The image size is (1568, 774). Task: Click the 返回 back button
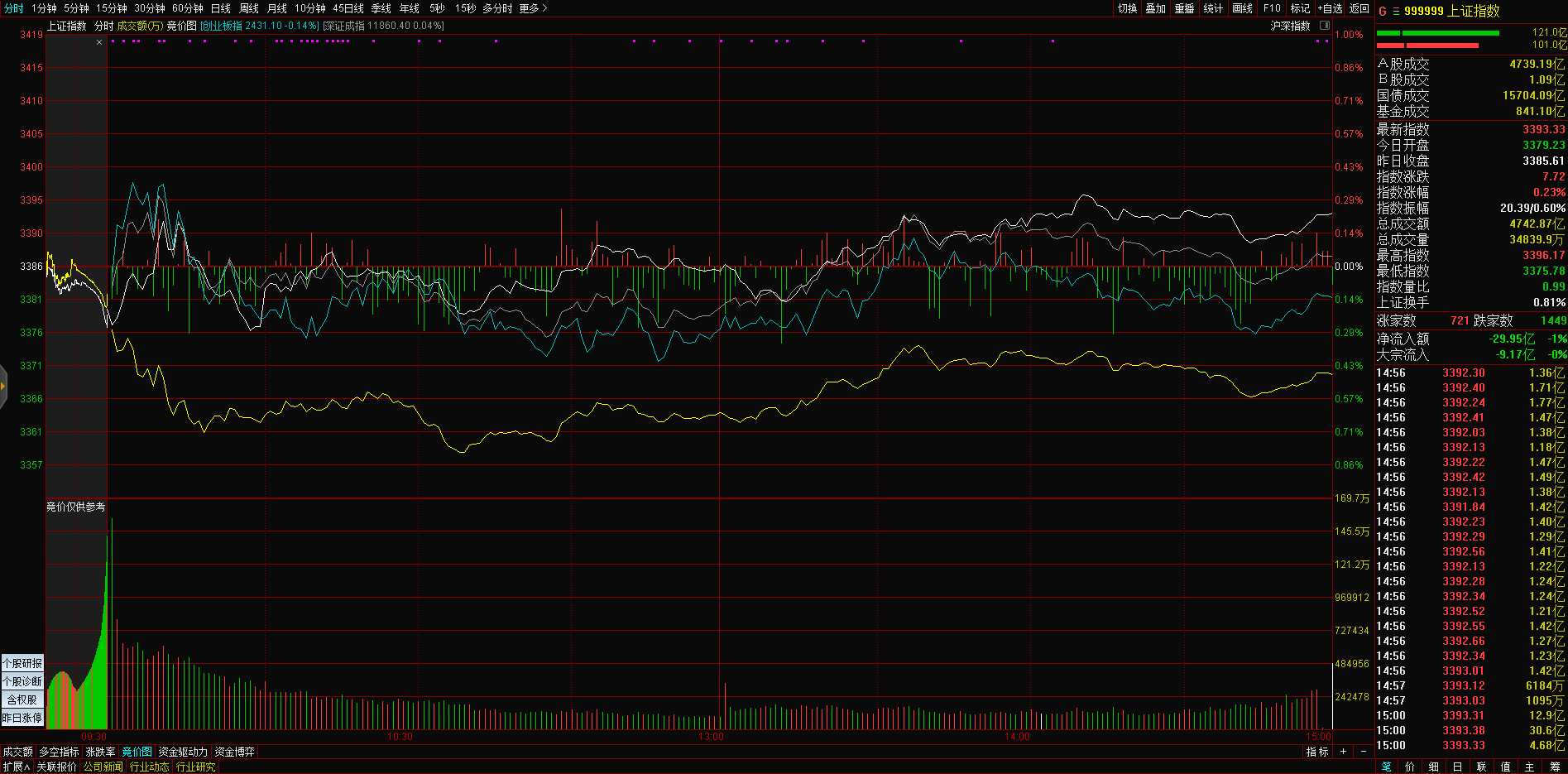click(x=1359, y=8)
